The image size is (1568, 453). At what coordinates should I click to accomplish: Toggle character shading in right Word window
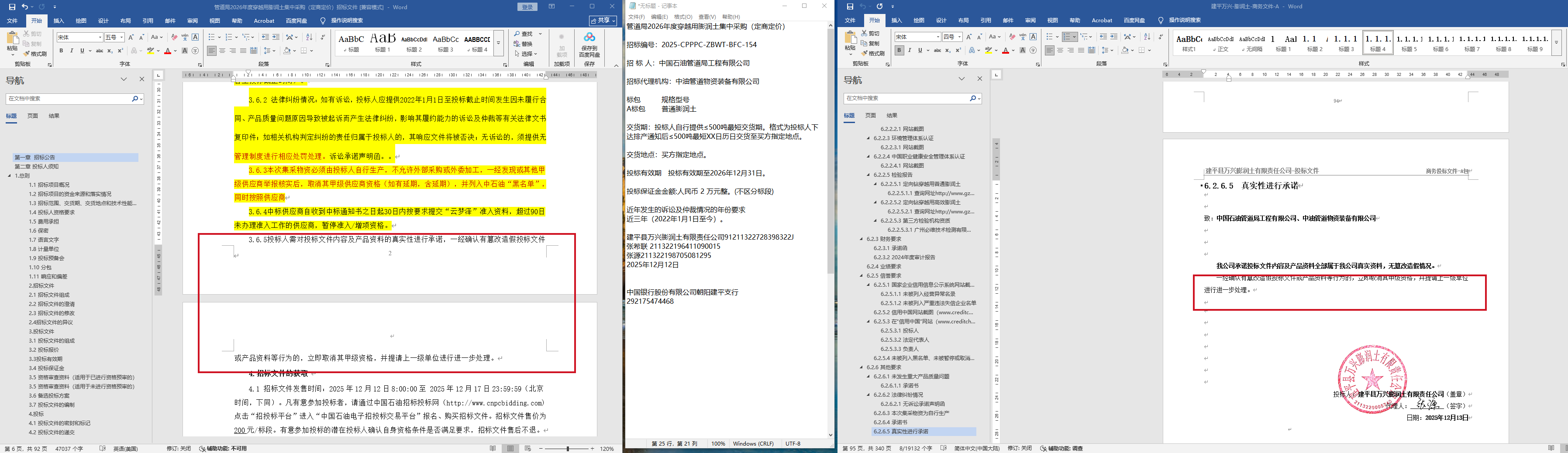[x=1023, y=51]
